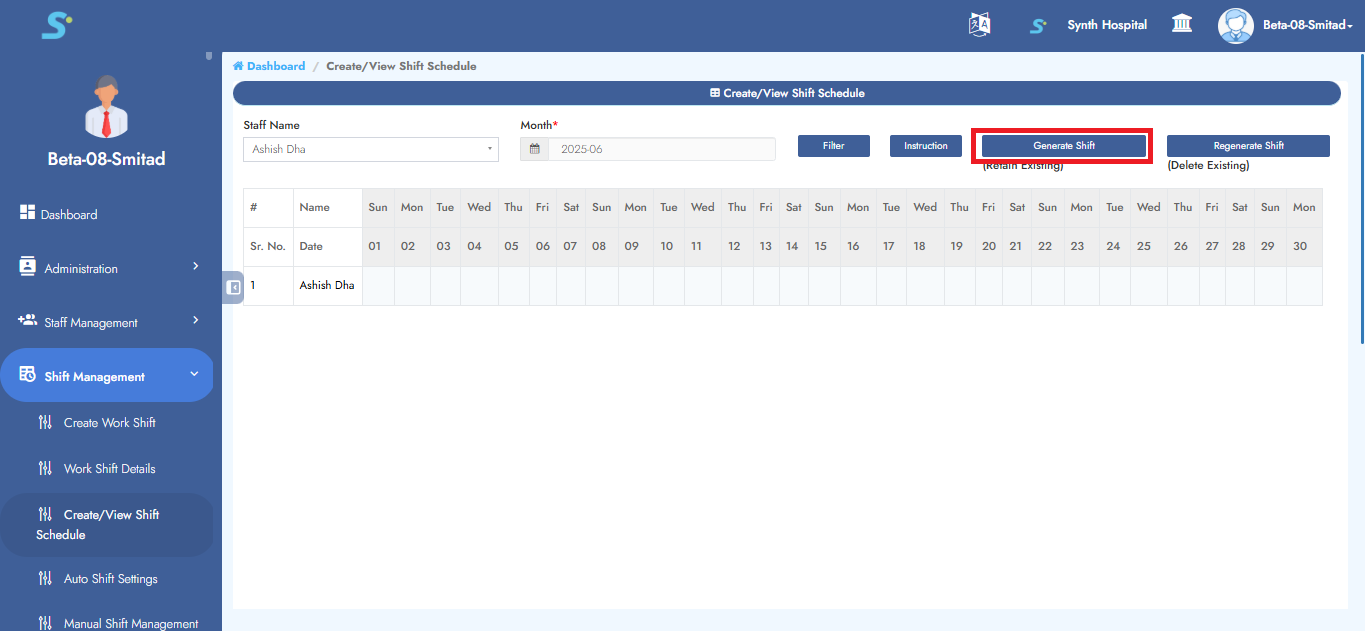
Task: Click the Regenerate Shift button
Action: click(x=1248, y=146)
